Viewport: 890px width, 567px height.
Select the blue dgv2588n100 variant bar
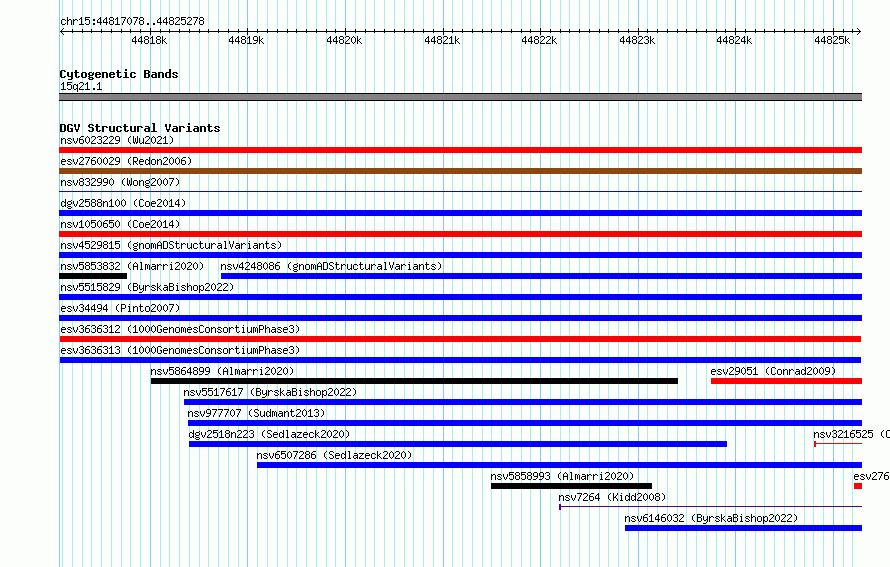460,213
